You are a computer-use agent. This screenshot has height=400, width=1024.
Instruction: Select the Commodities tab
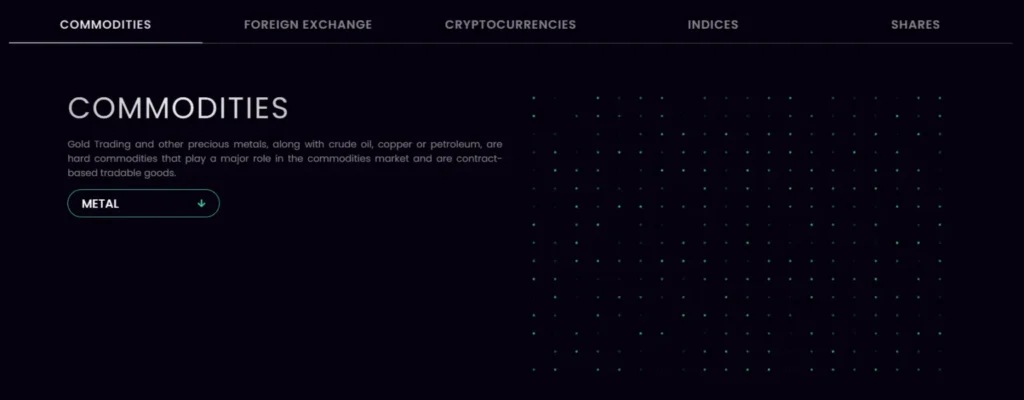[x=105, y=24]
